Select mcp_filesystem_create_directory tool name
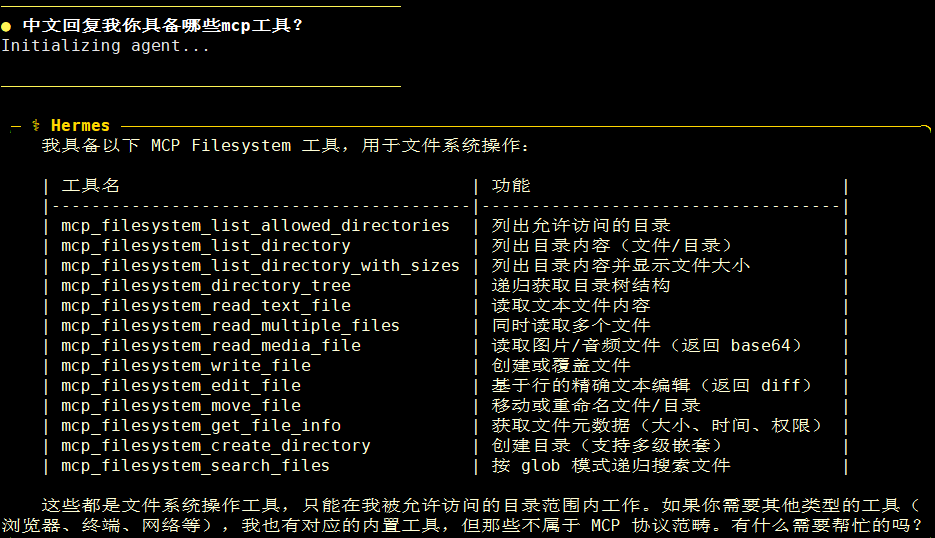Screen dimensions: 935x538 click(216, 446)
